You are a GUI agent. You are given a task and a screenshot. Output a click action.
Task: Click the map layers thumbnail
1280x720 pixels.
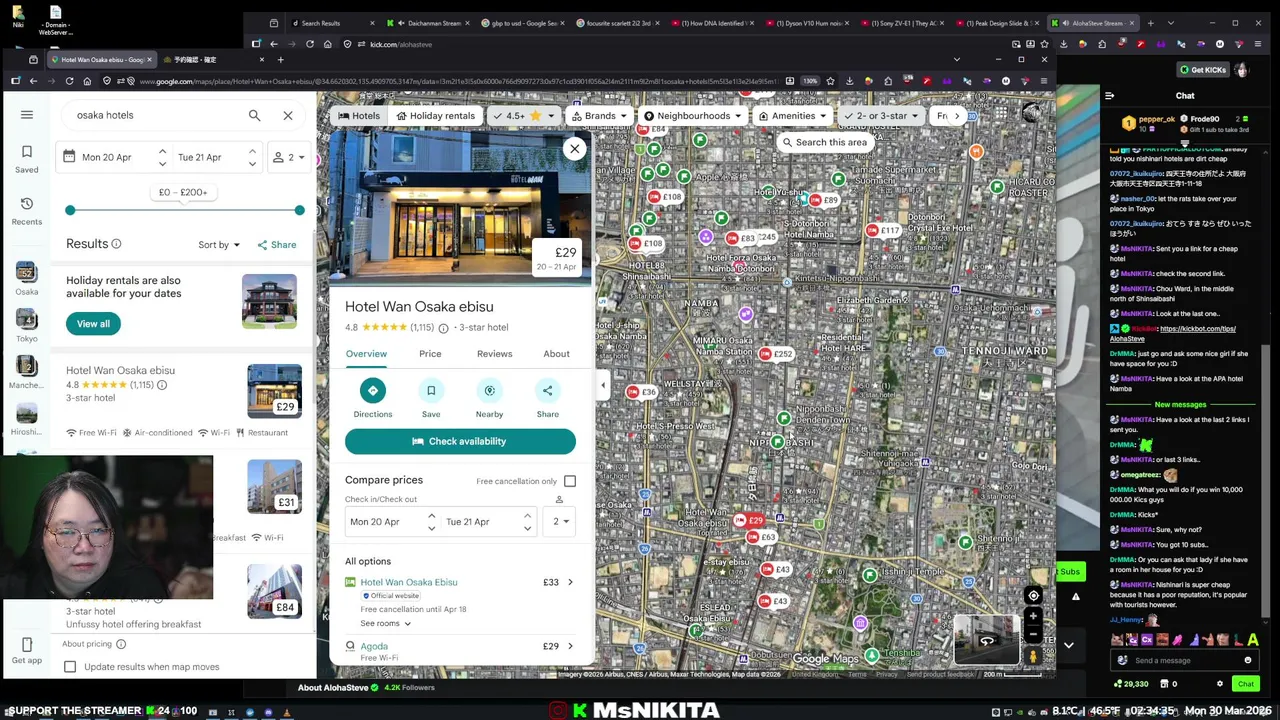(986, 640)
